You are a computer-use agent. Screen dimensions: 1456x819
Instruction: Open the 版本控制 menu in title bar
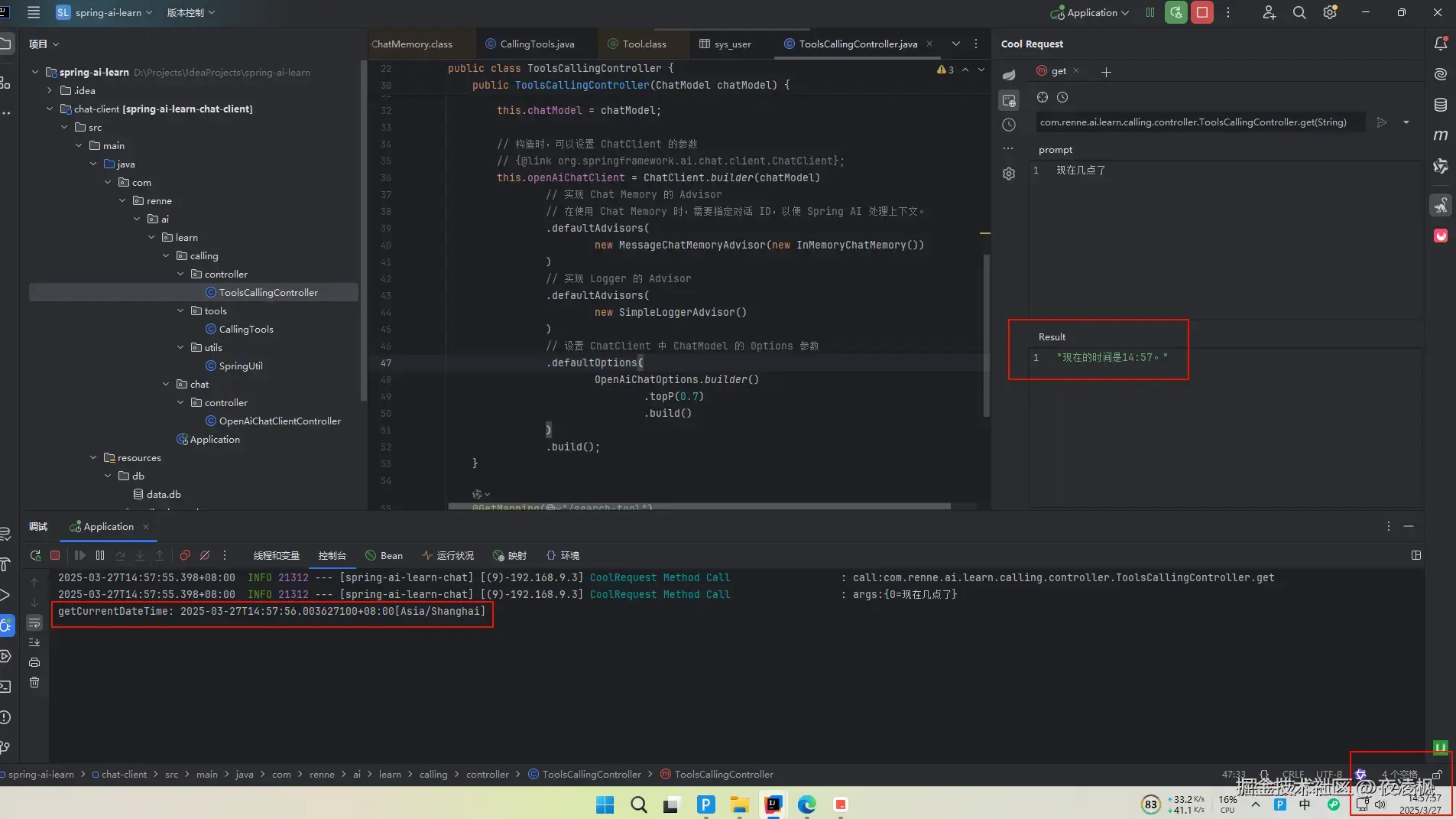(x=190, y=12)
